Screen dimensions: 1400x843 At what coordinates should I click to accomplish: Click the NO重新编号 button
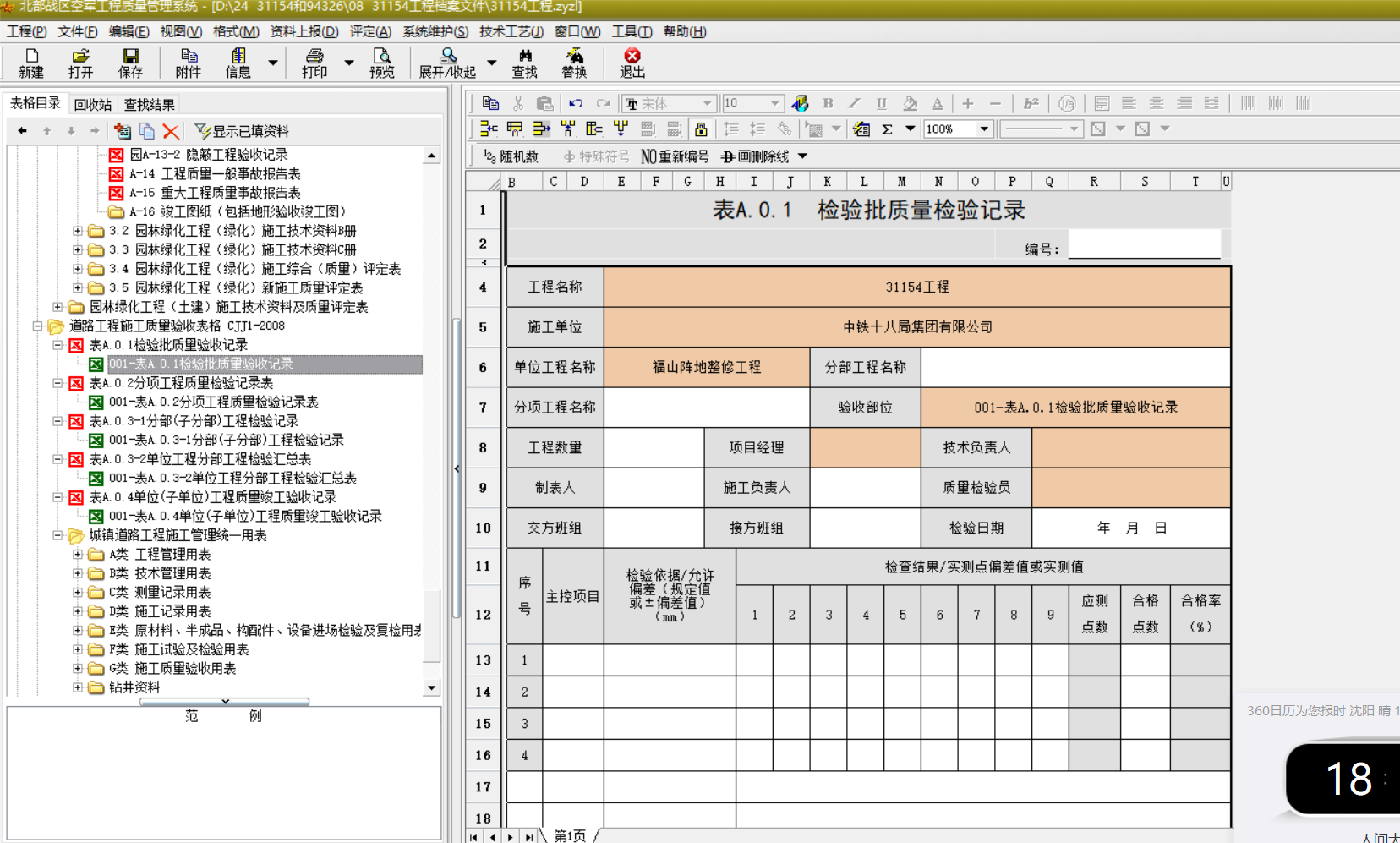tap(675, 156)
